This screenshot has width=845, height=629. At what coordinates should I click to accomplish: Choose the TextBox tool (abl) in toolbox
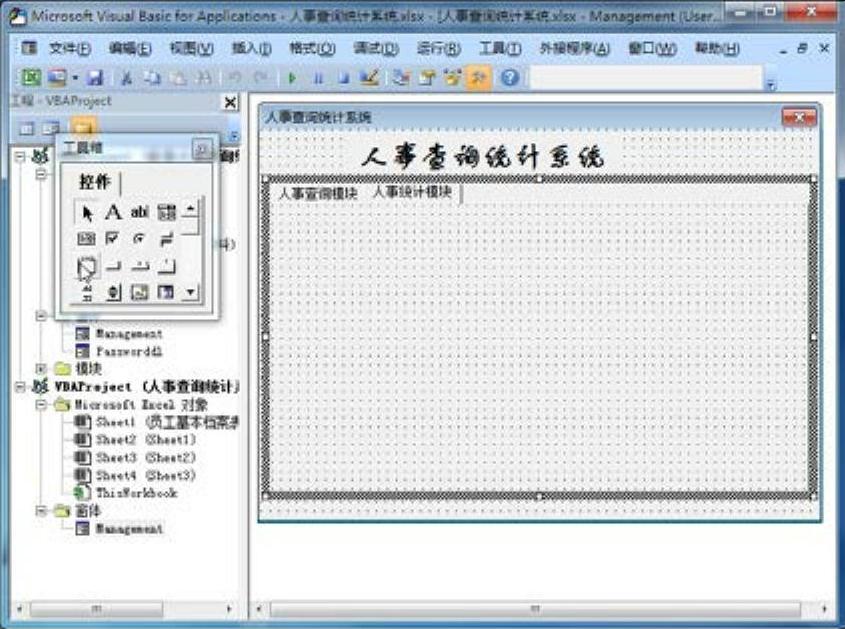(x=139, y=212)
